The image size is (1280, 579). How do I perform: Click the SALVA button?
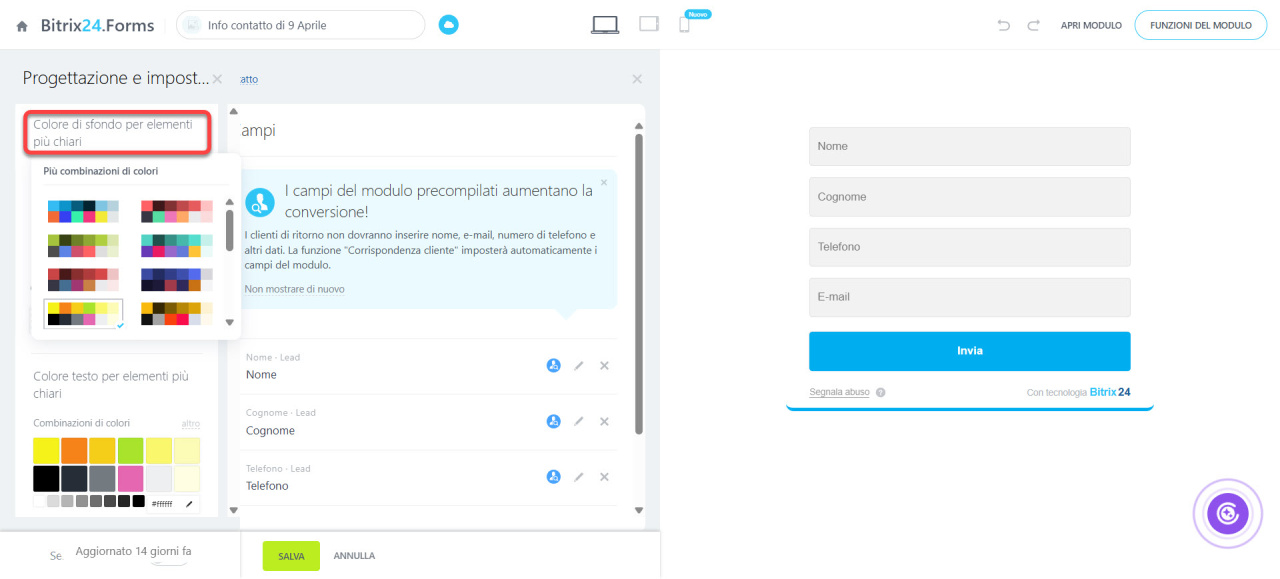pyautogui.click(x=291, y=556)
